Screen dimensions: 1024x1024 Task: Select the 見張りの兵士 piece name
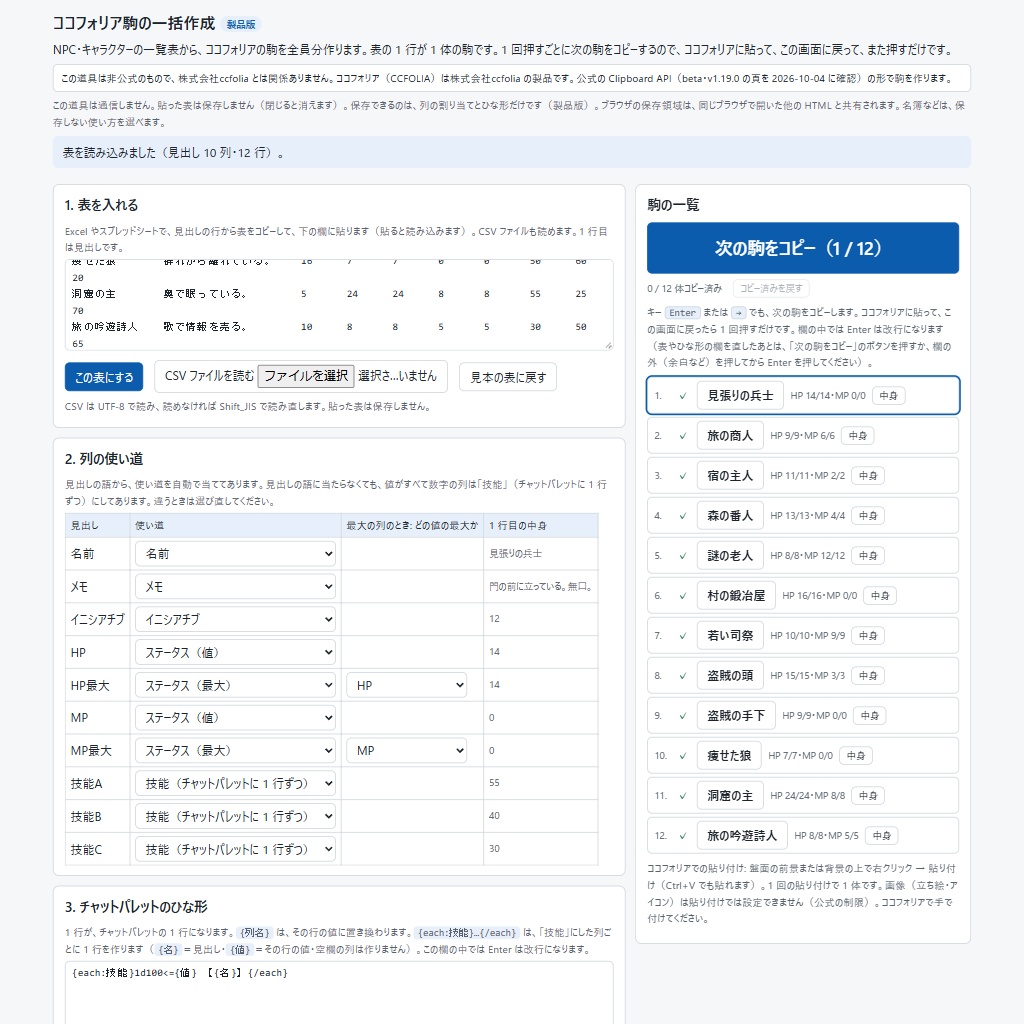(x=740, y=396)
